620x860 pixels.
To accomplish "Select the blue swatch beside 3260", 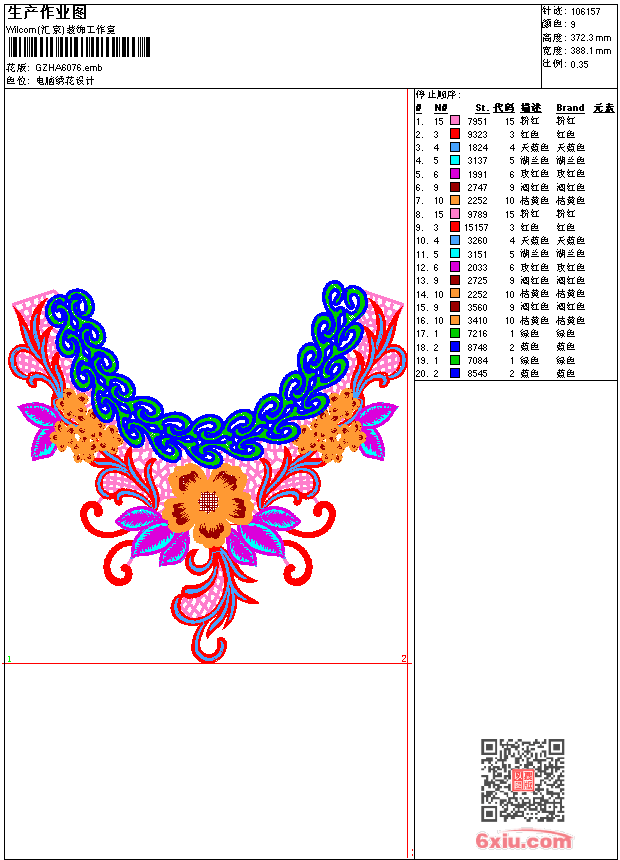I will (x=455, y=240).
